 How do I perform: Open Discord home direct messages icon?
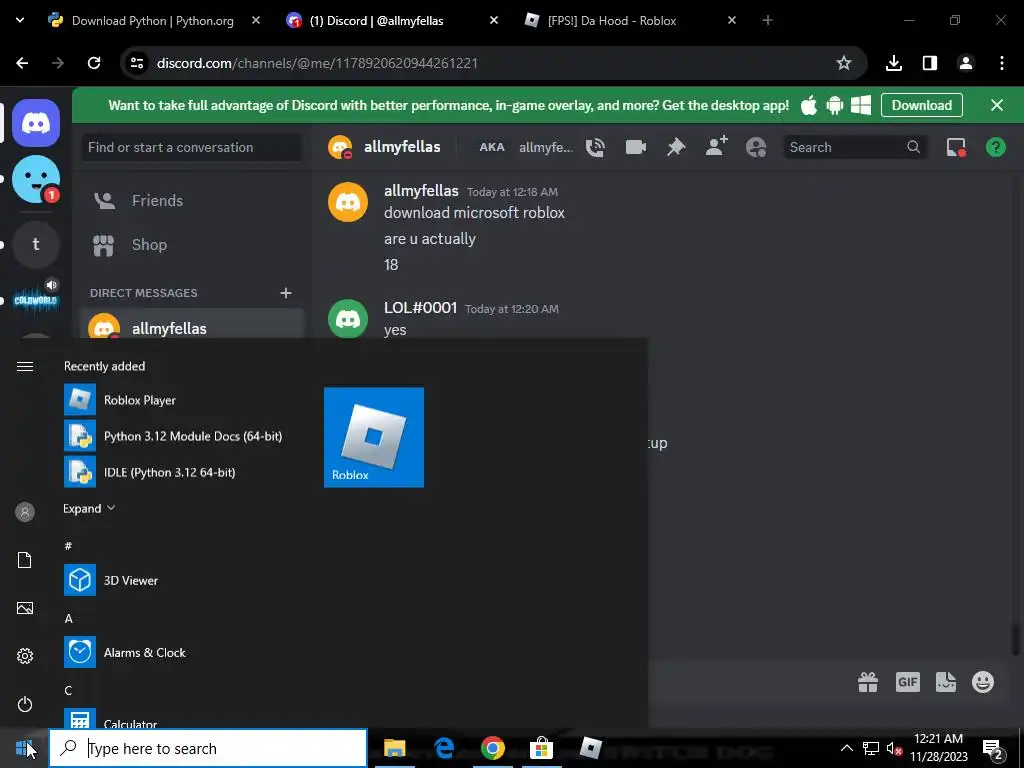tap(36, 123)
